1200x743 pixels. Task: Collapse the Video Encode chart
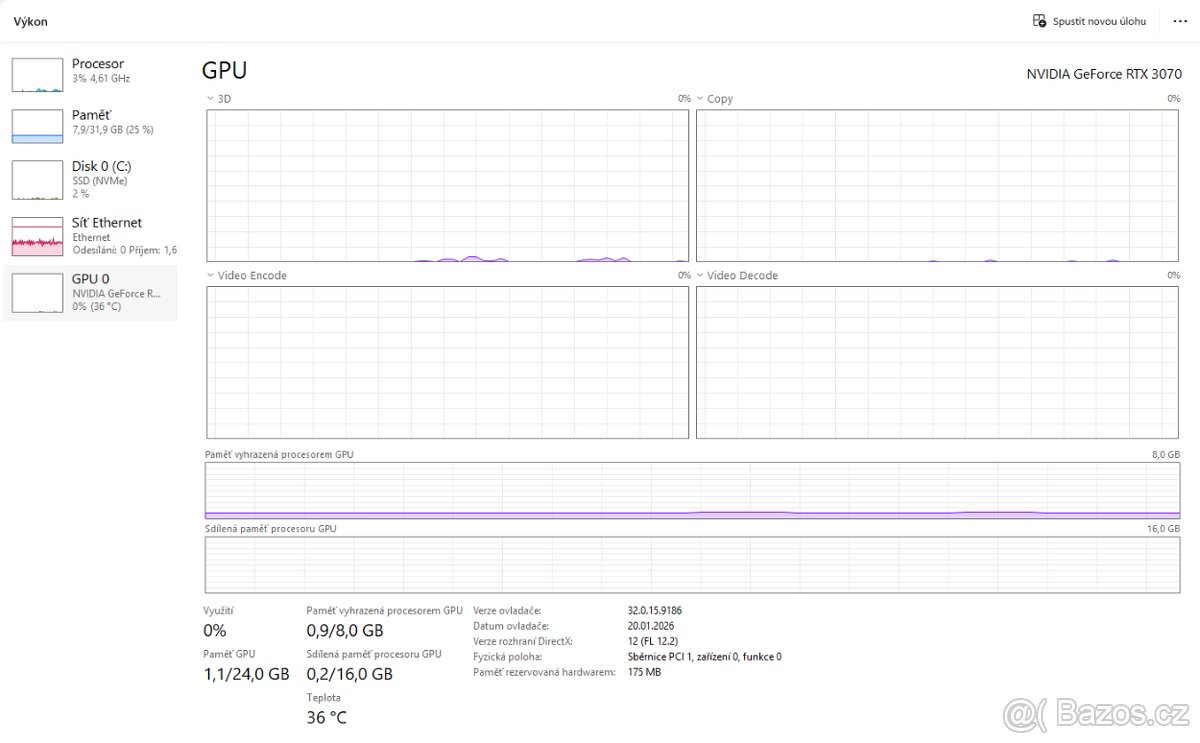[209, 275]
